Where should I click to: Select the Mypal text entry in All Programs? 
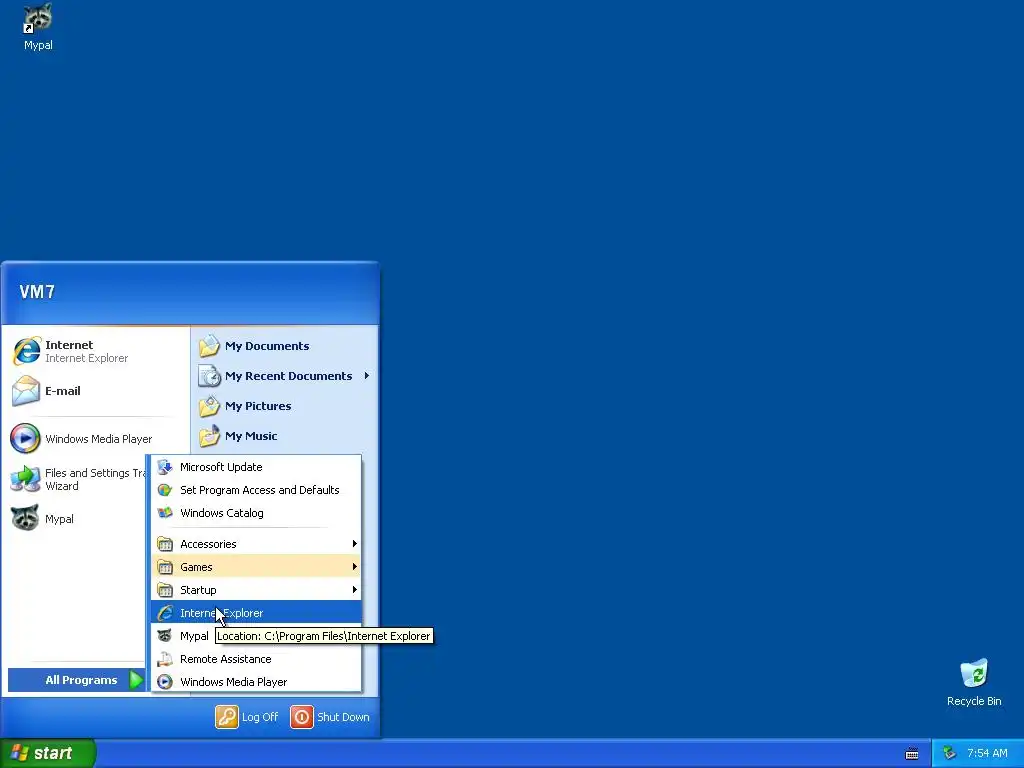194,636
